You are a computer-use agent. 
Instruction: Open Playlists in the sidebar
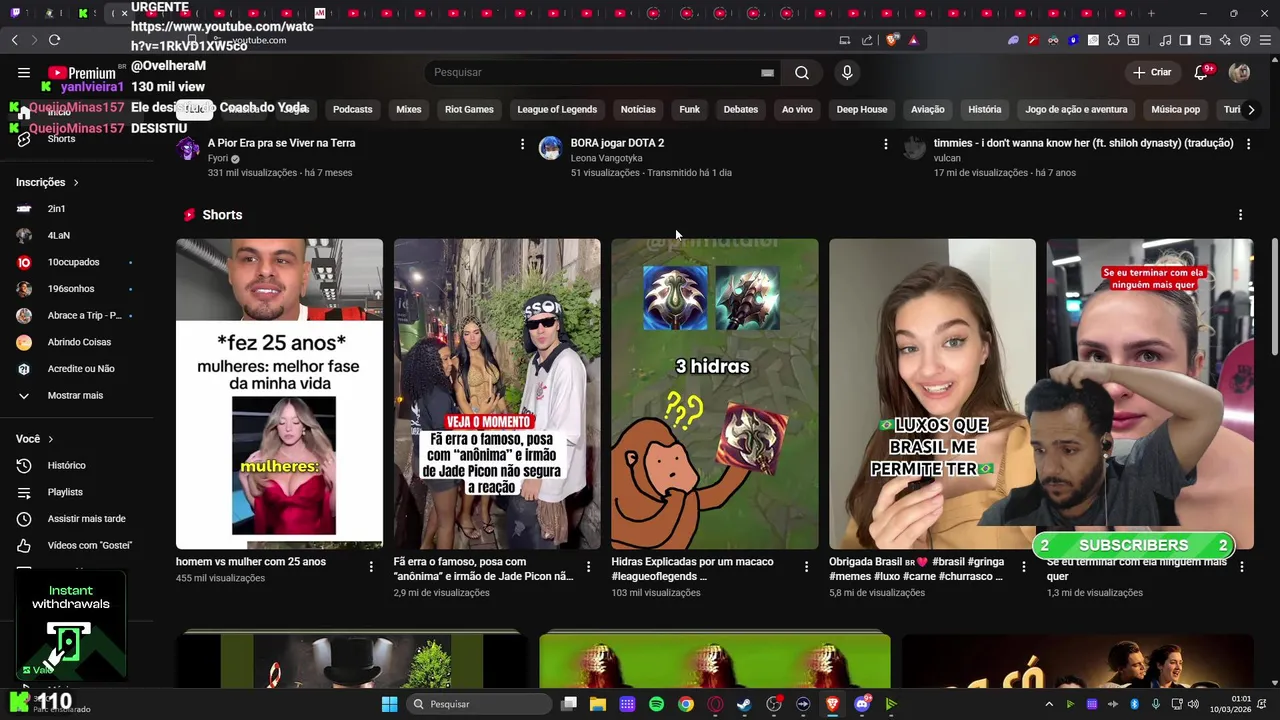coord(75,492)
